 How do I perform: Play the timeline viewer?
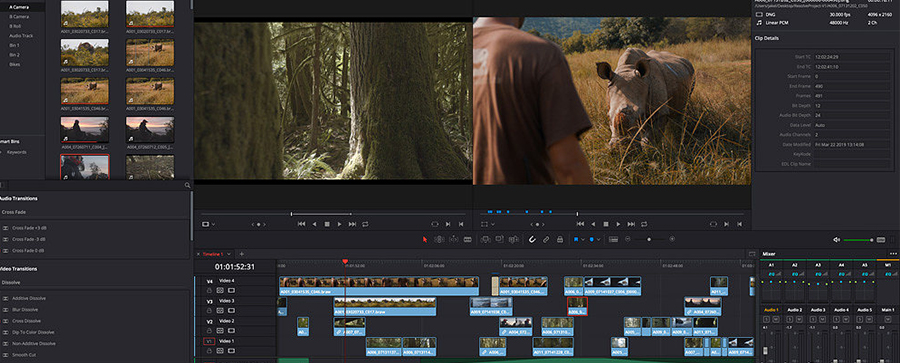618,224
